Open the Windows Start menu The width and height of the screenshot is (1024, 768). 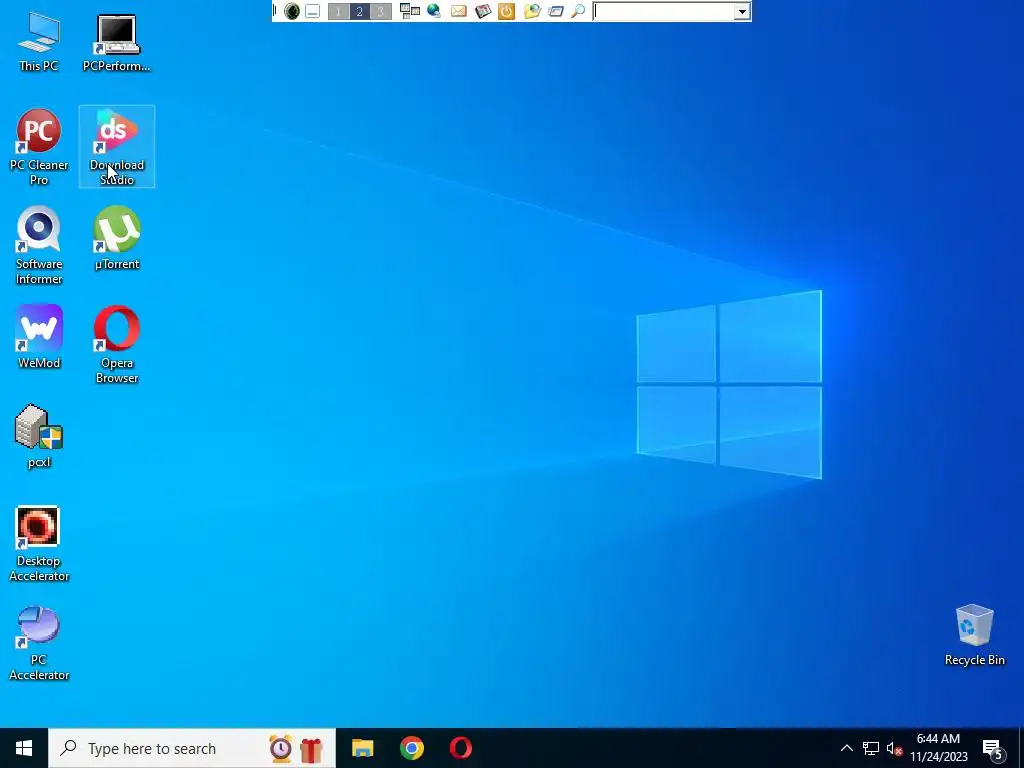click(24, 748)
